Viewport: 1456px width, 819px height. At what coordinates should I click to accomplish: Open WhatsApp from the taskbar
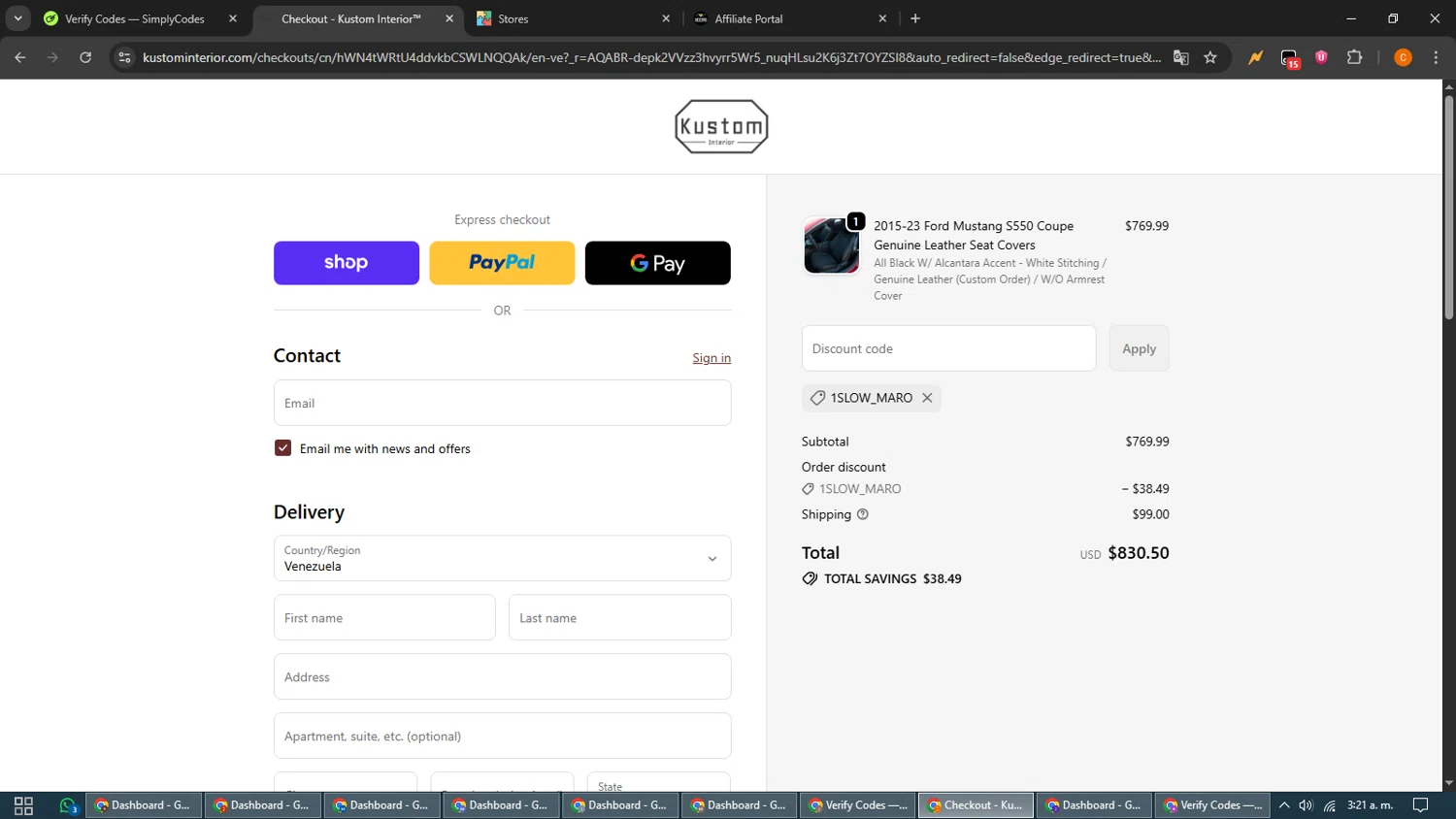(x=68, y=805)
